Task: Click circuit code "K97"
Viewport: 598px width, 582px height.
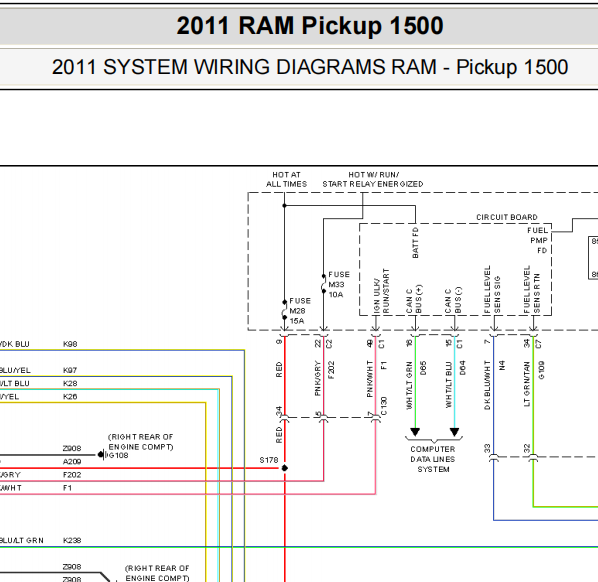Action: (70, 370)
